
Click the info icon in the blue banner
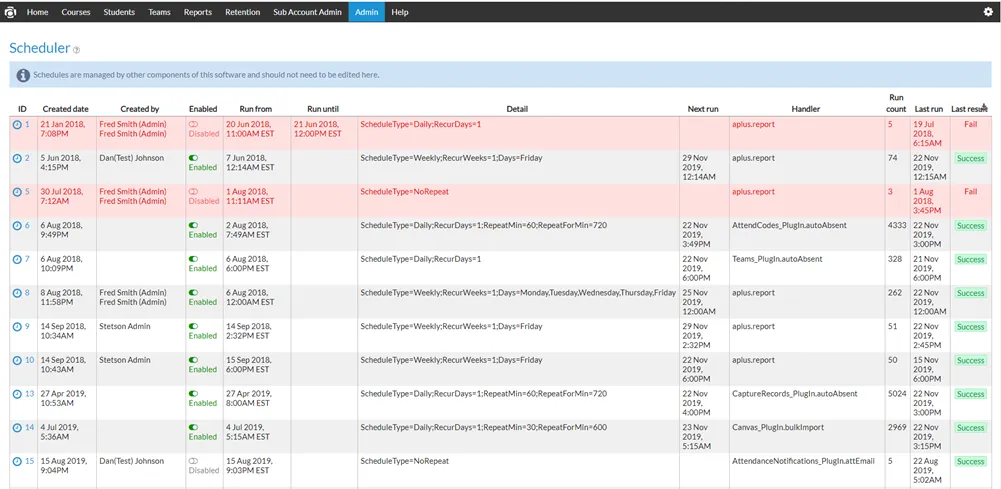click(23, 75)
